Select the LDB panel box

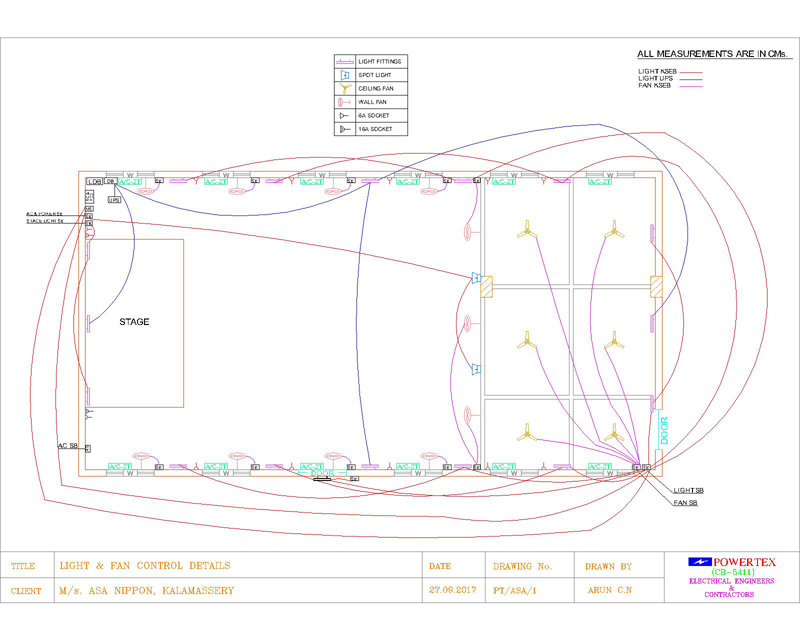(x=93, y=181)
